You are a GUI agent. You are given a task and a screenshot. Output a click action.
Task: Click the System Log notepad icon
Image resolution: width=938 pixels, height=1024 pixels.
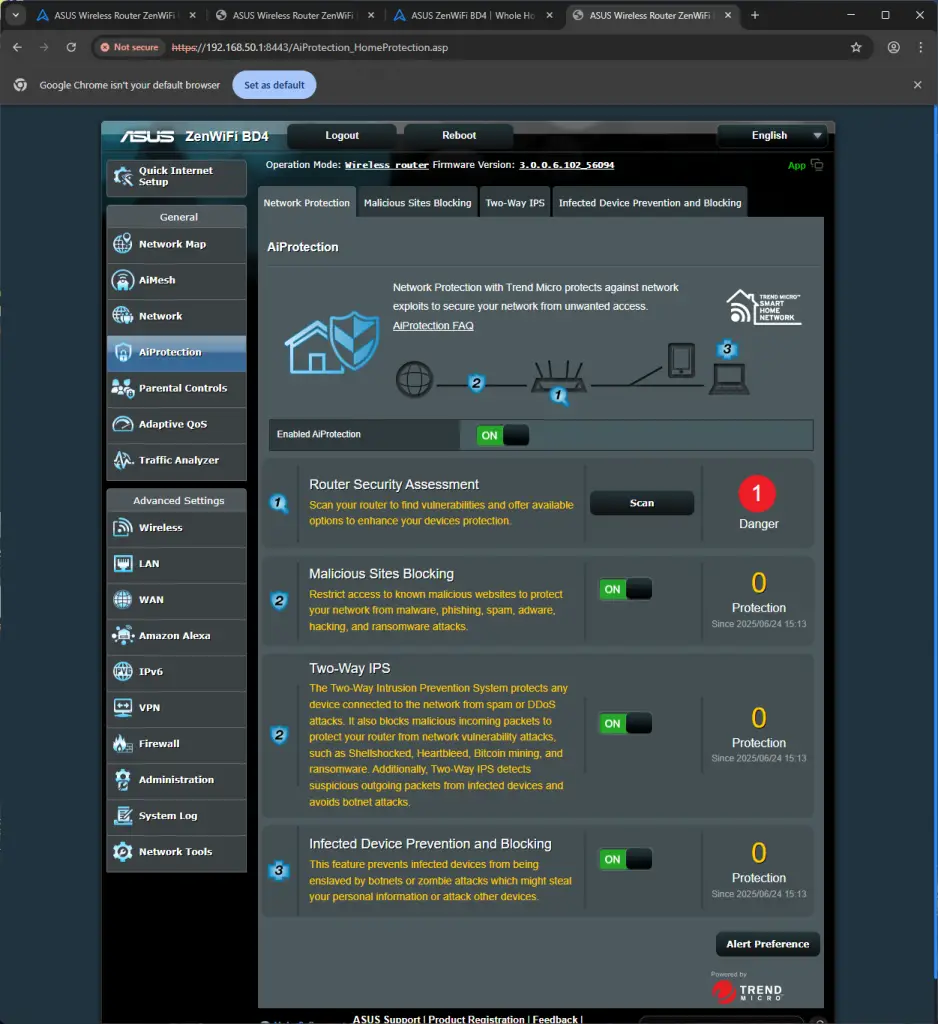[x=123, y=815]
